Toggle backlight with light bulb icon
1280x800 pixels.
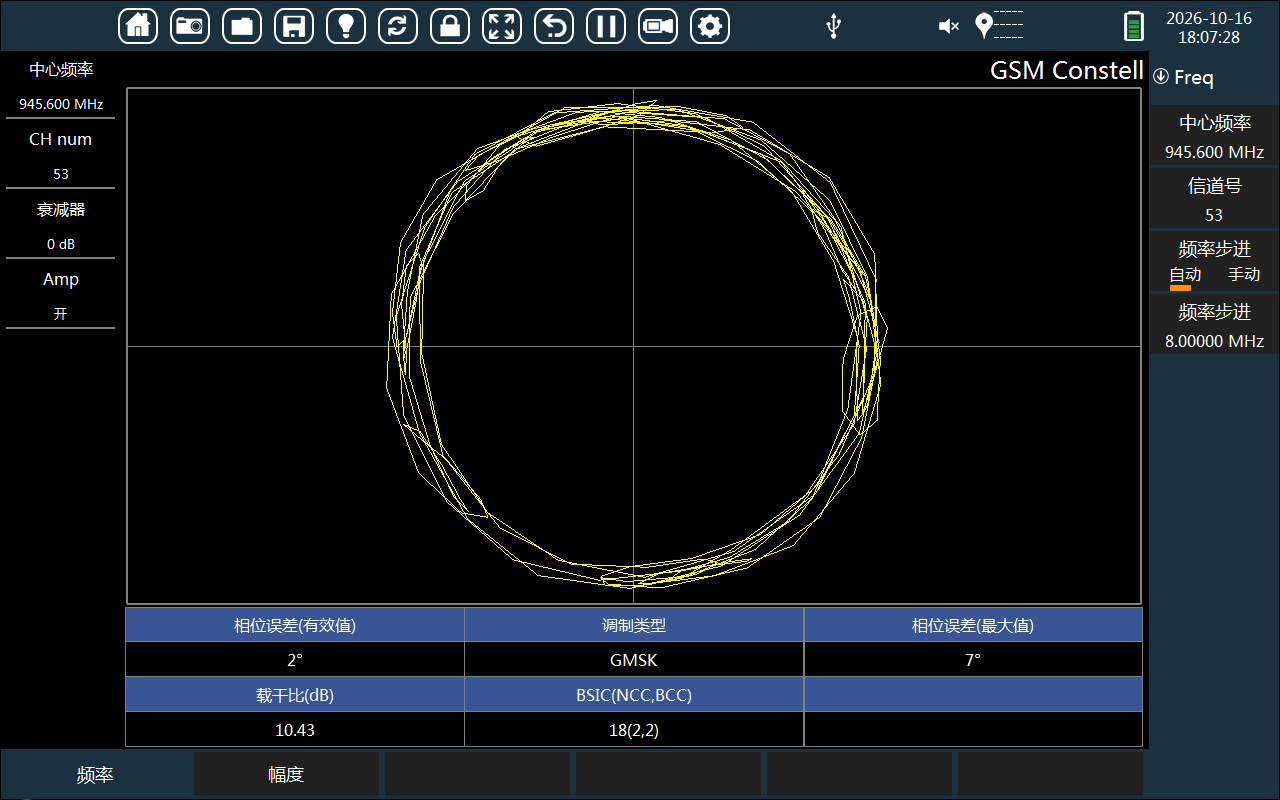tap(346, 26)
